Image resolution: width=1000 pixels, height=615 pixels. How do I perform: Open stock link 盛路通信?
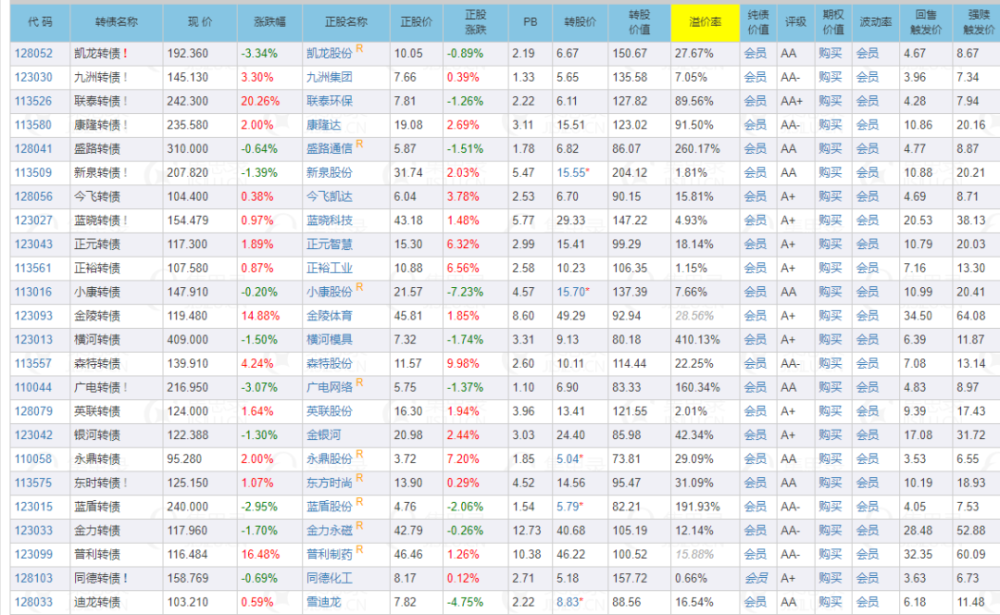pyautogui.click(x=329, y=149)
